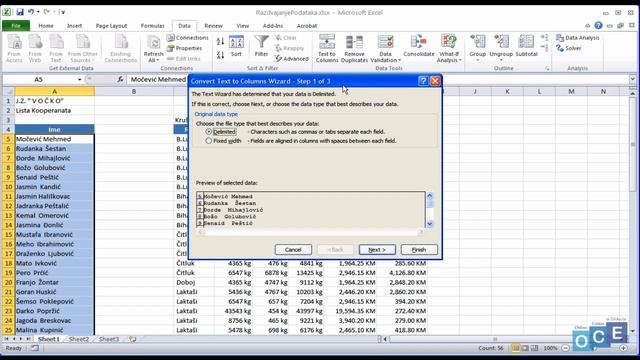Click preview scroll down arrow in wizard
The image size is (640, 360).
tap(429, 224)
